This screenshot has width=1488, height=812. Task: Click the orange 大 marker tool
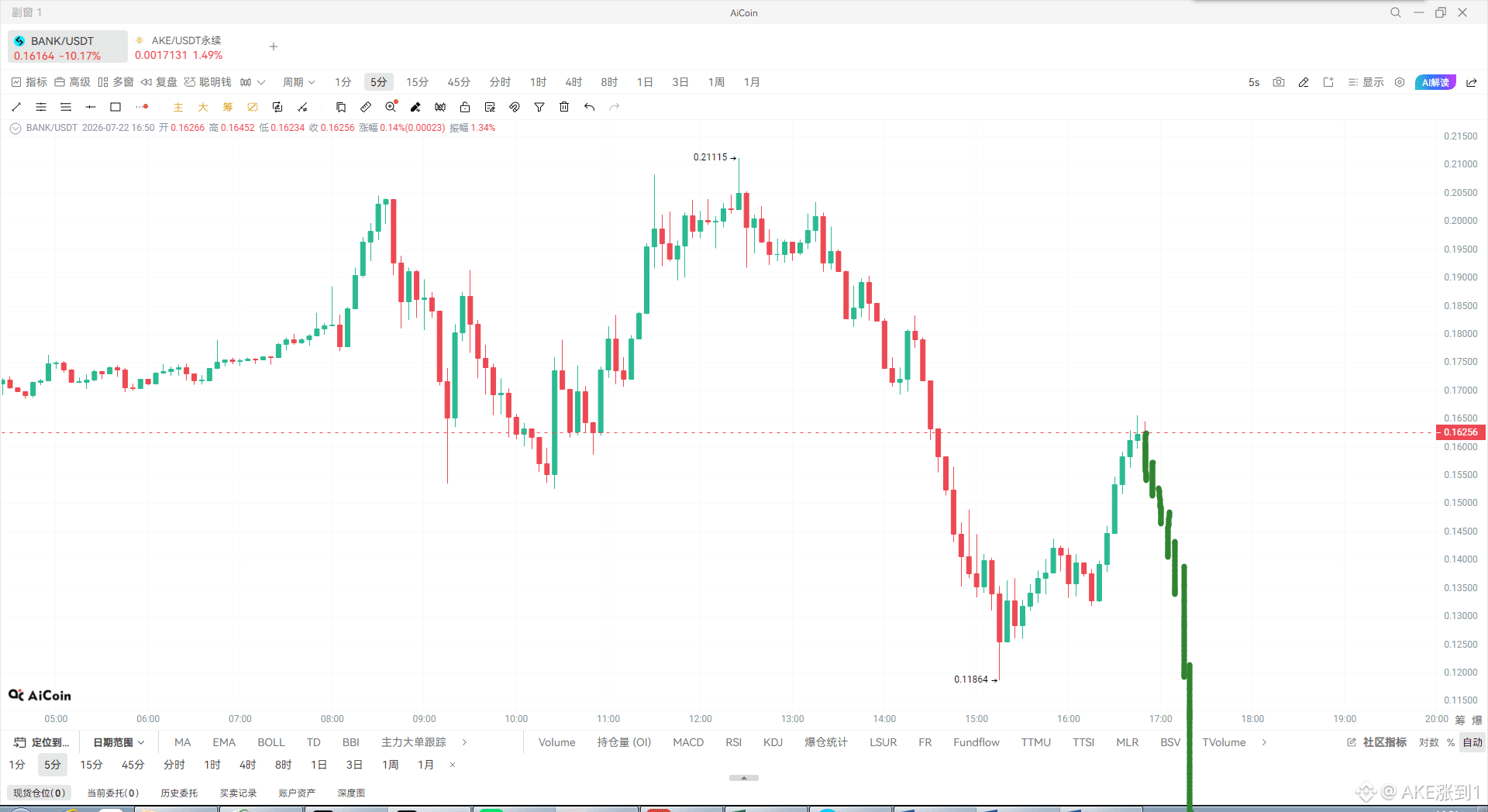point(203,107)
